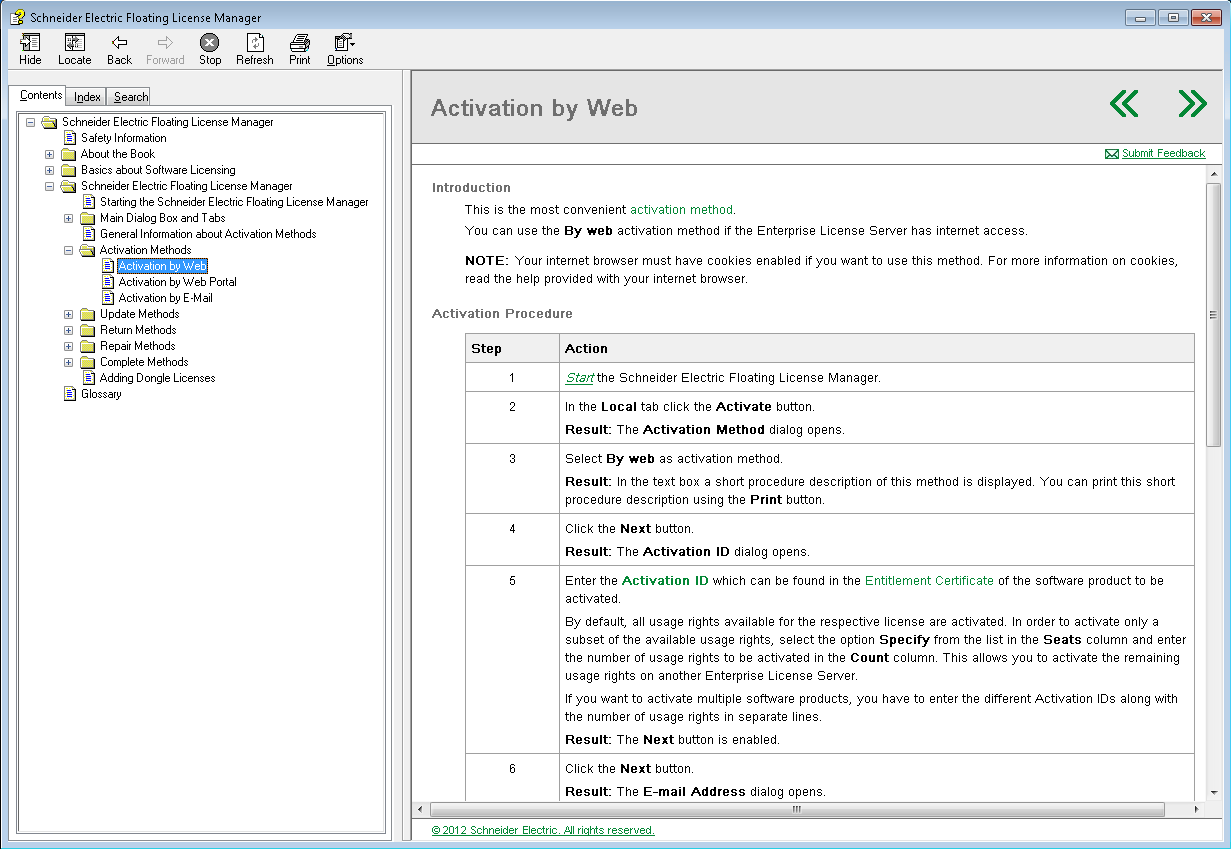Image resolution: width=1231 pixels, height=849 pixels.
Task: Click the Complete Methods folder icon
Action: point(87,362)
